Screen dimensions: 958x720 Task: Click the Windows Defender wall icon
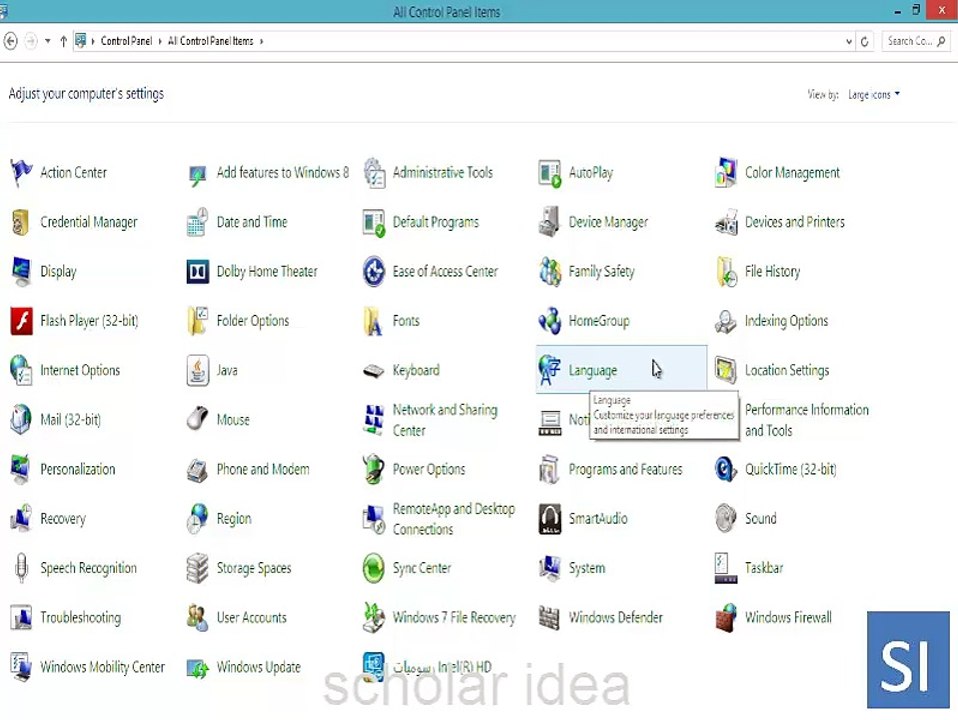(549, 617)
